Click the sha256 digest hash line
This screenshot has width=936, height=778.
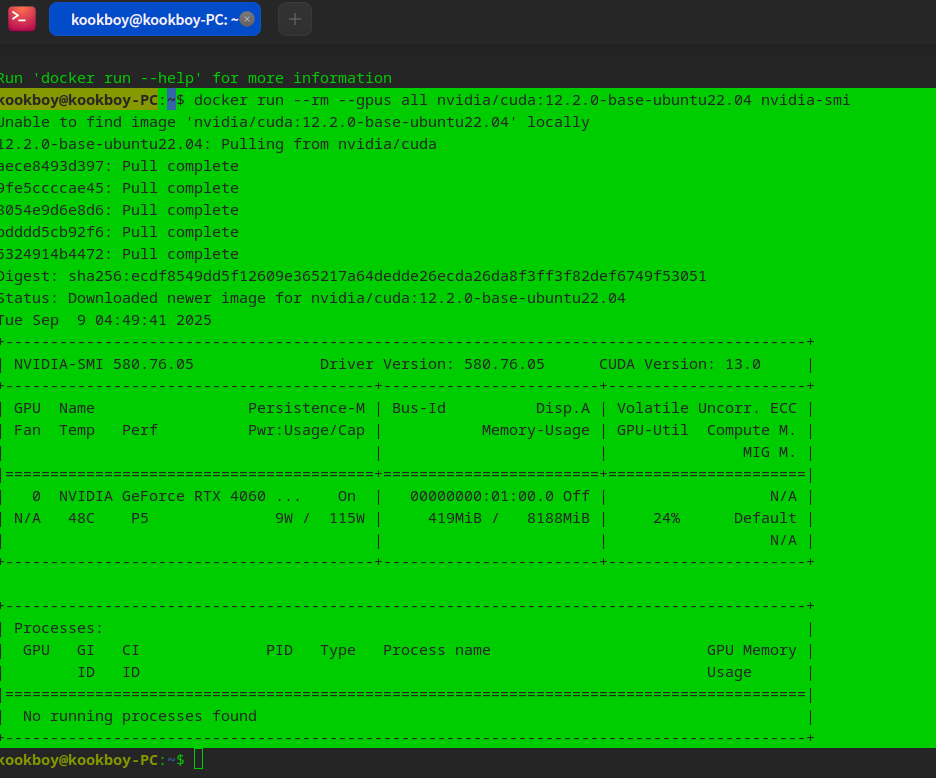[353, 276]
